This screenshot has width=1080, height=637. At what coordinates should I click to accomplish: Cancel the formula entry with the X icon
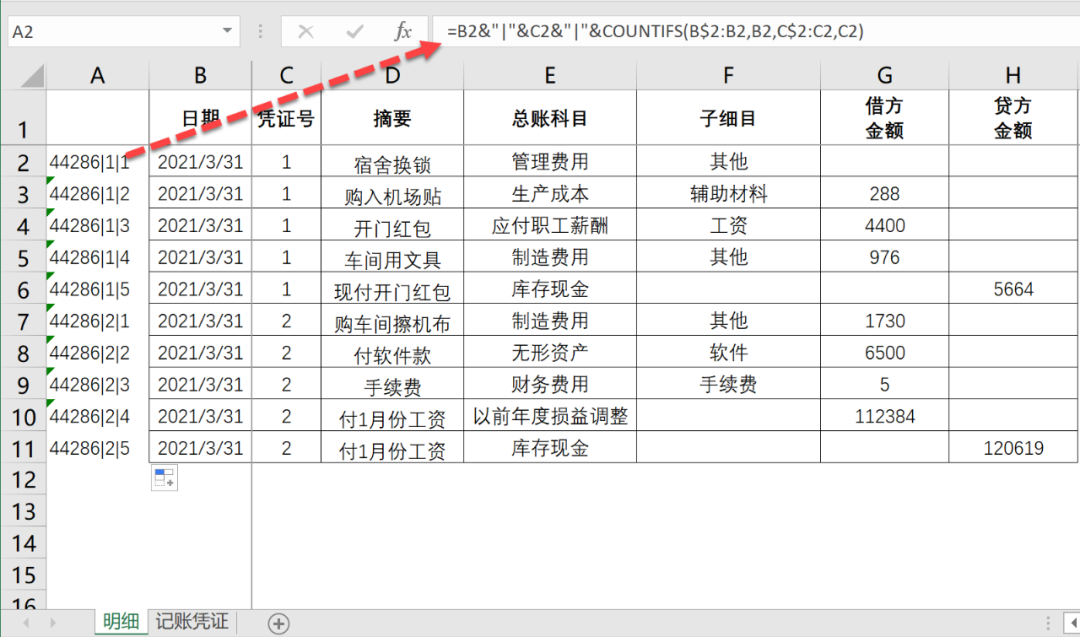[306, 31]
